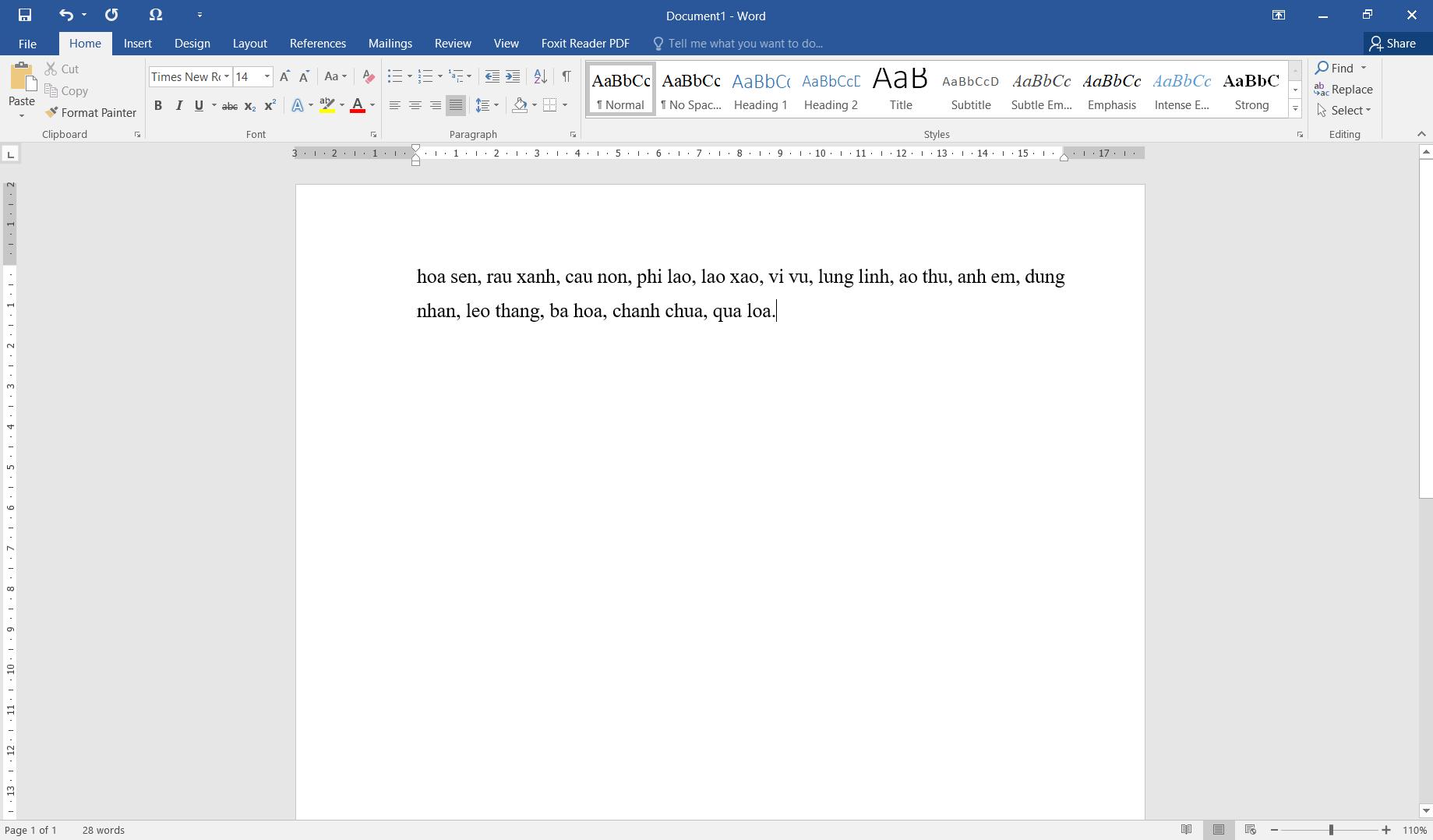
Task: Switch to Web Layout view
Action: (1251, 830)
